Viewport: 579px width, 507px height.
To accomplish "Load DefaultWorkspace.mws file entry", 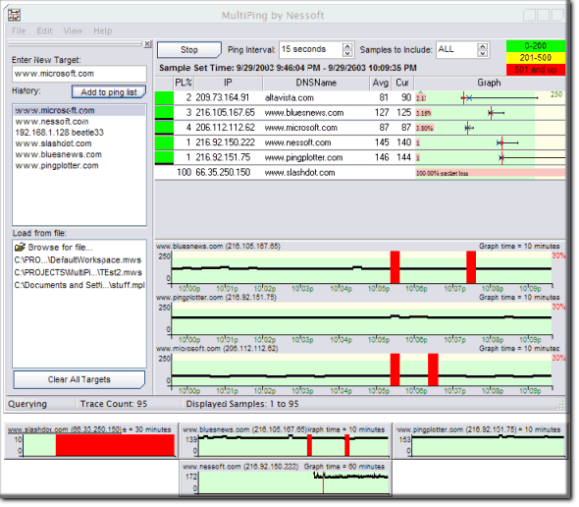I will click(x=78, y=260).
